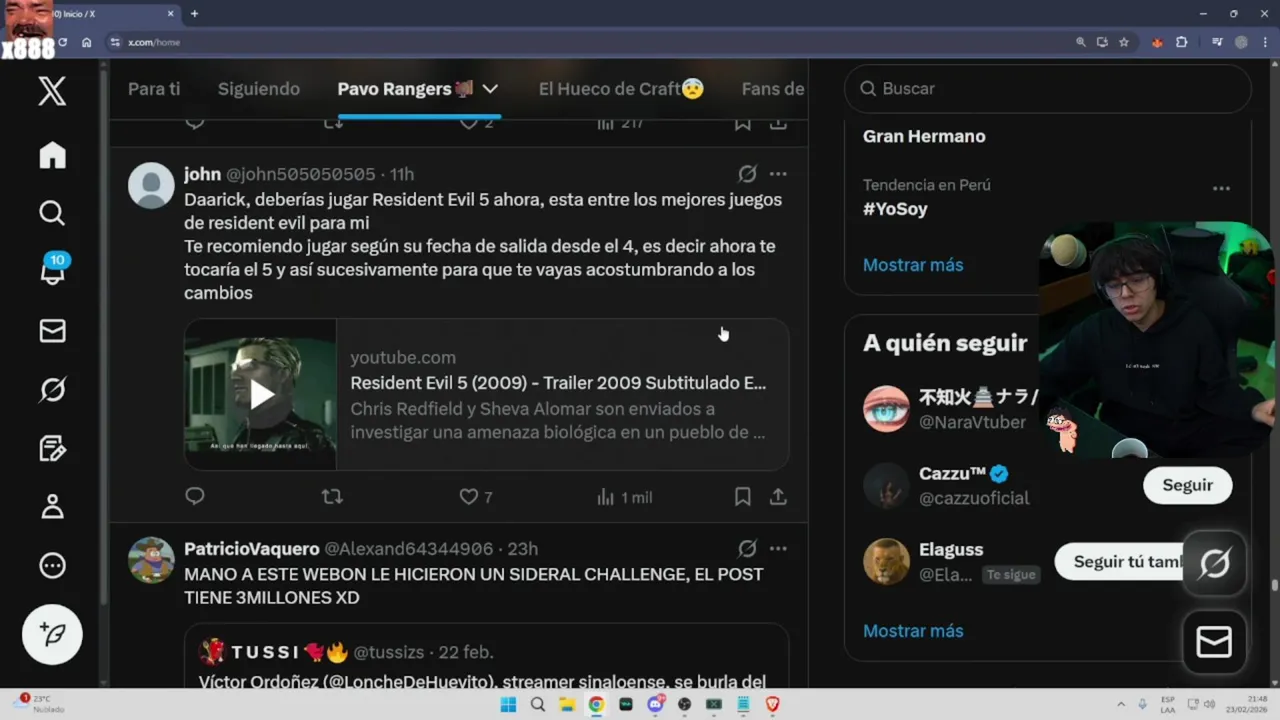This screenshot has width=1280, height=720.
Task: Reply to john's Resident Evil post
Action: point(195,496)
